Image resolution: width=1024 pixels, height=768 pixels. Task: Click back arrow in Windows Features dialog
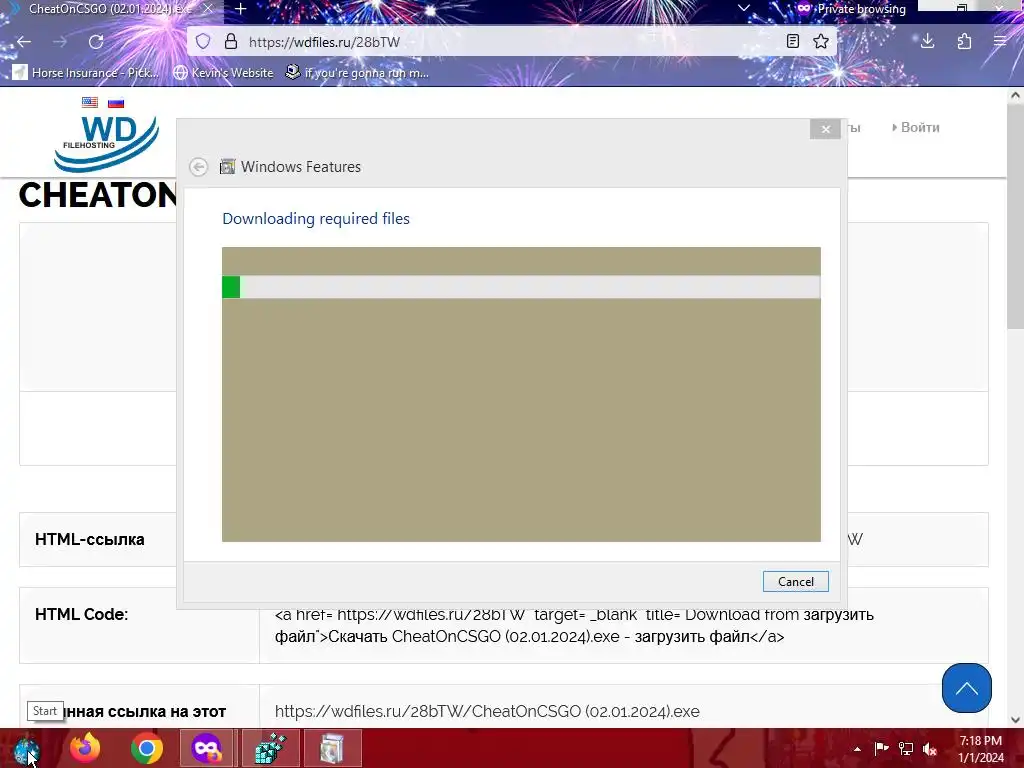(199, 167)
